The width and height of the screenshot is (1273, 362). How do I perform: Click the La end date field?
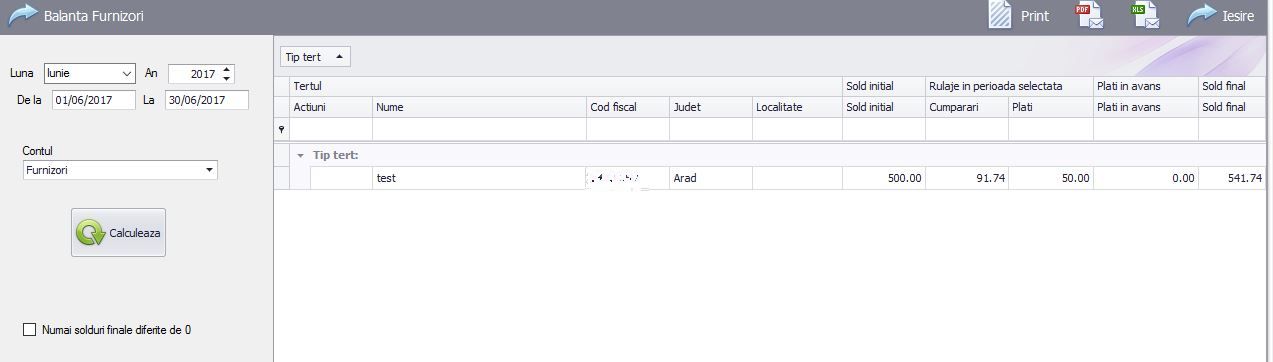coord(207,100)
